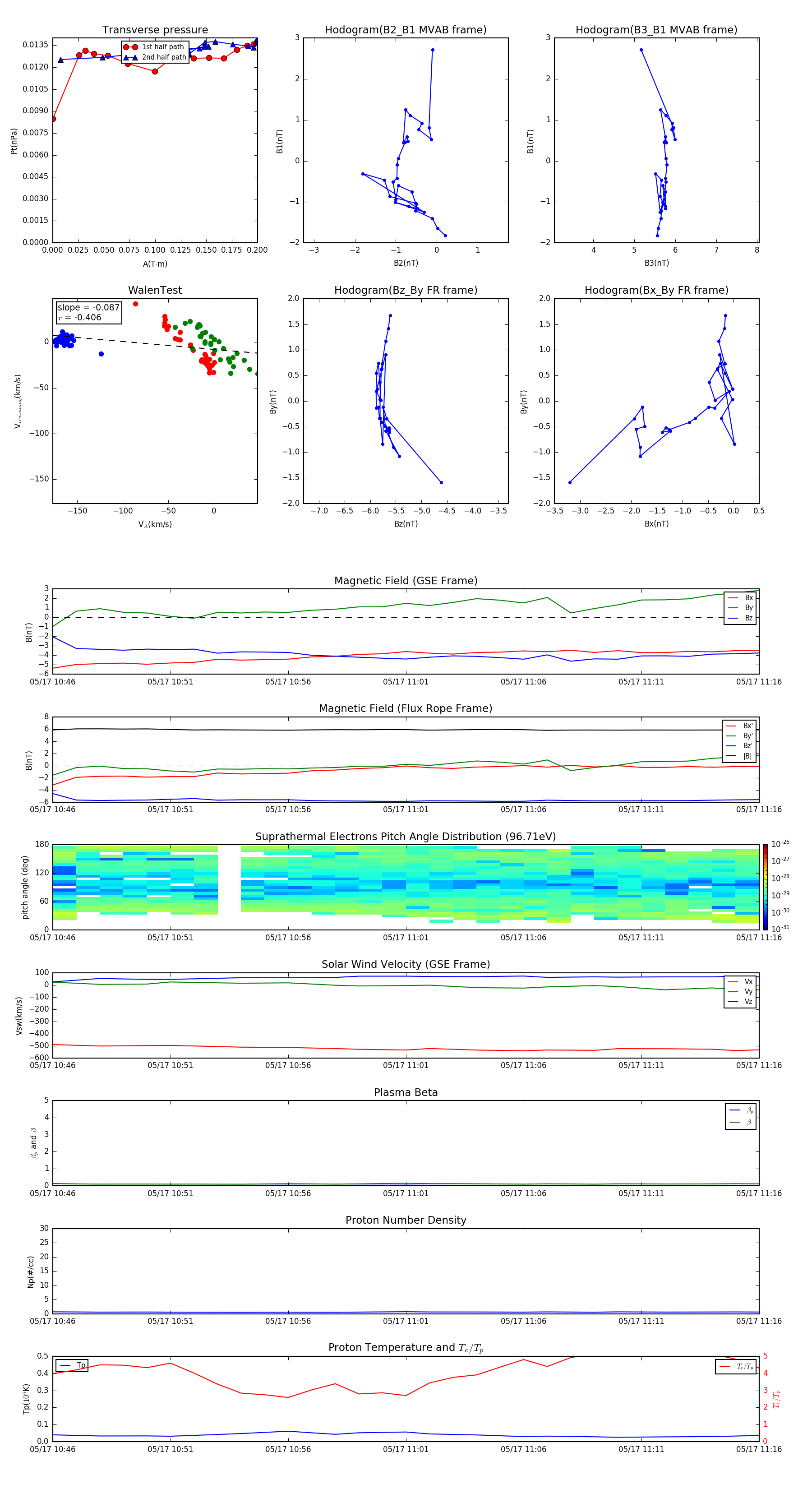Click the "Hodogram(Bz_By FR frame)" title
This screenshot has width=812, height=1489.
point(406,290)
